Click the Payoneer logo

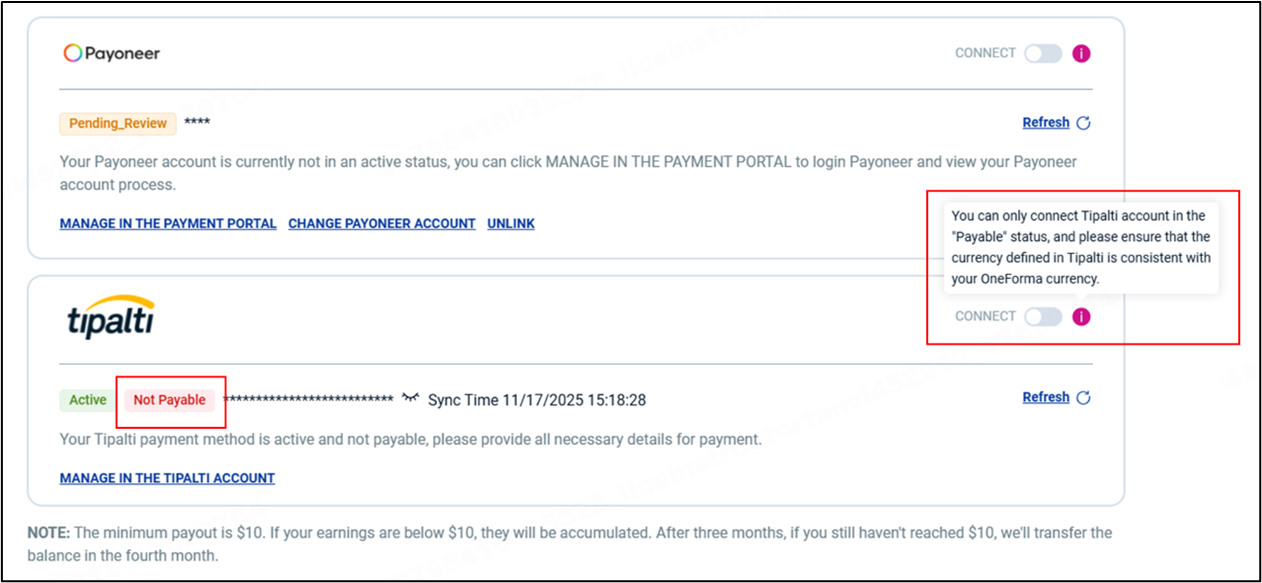pos(111,53)
